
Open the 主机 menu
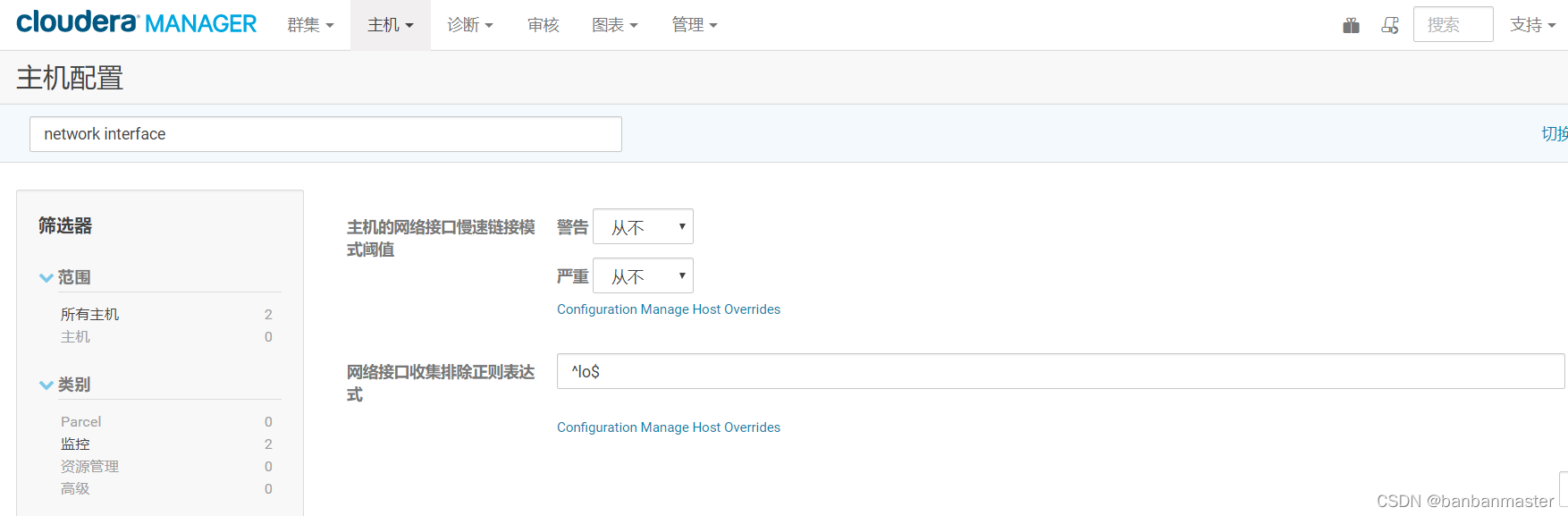click(x=391, y=25)
